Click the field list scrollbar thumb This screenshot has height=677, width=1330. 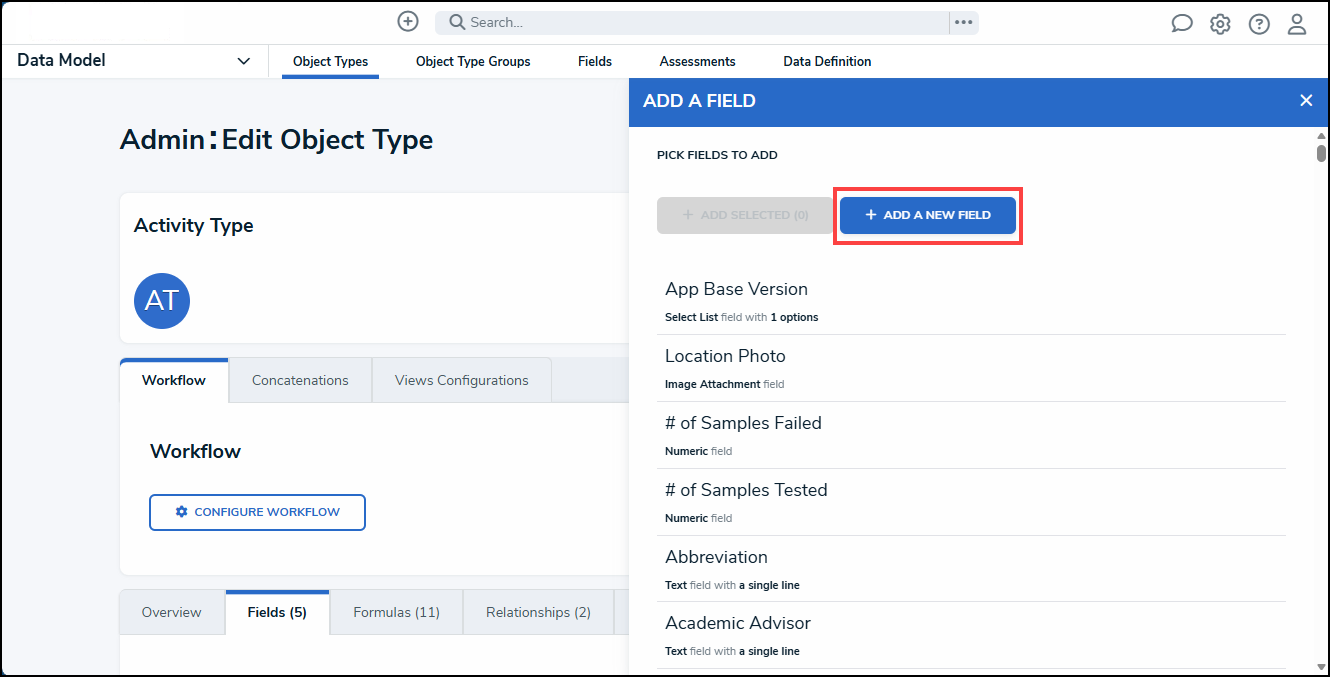[1321, 153]
